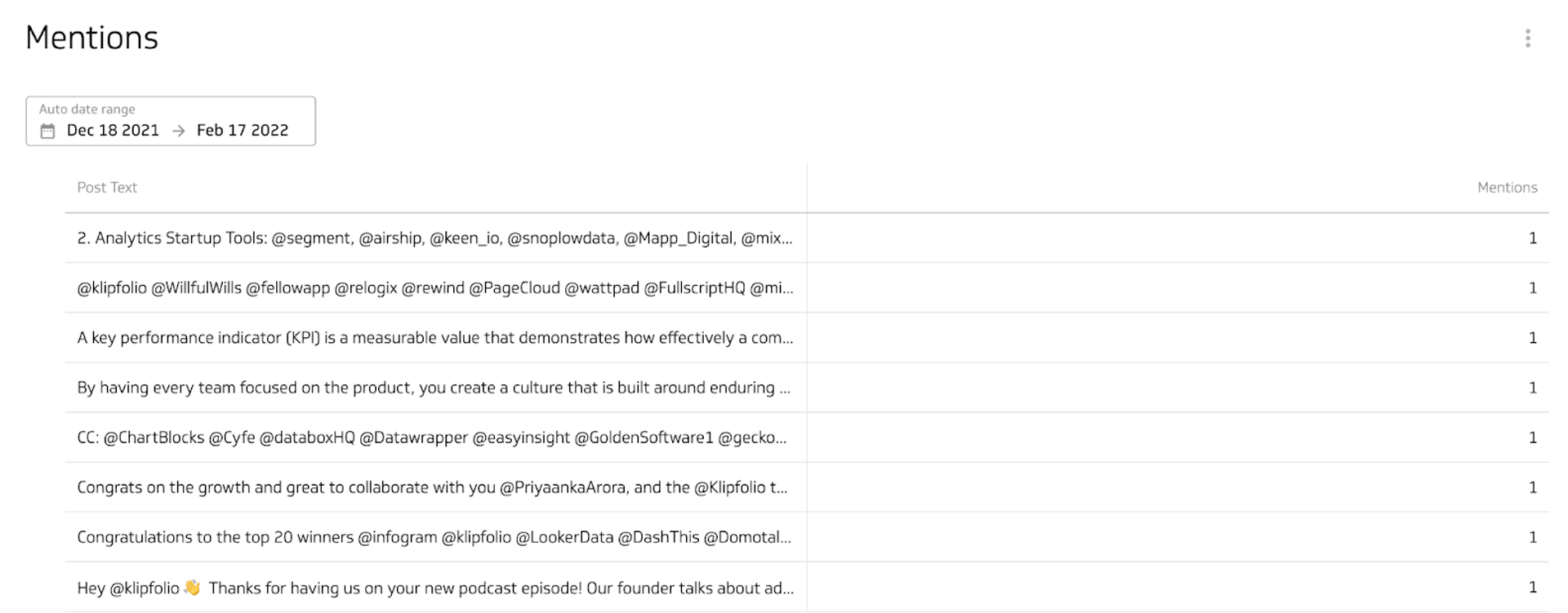Click the mention count for the KPI post
The width and height of the screenshot is (1568, 613).
click(x=1533, y=337)
